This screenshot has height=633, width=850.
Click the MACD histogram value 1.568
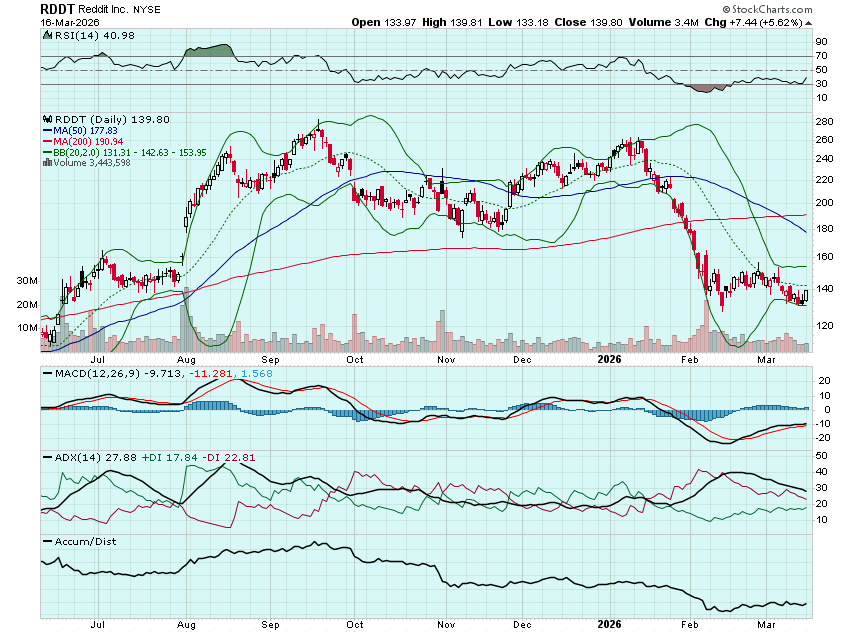(x=256, y=373)
